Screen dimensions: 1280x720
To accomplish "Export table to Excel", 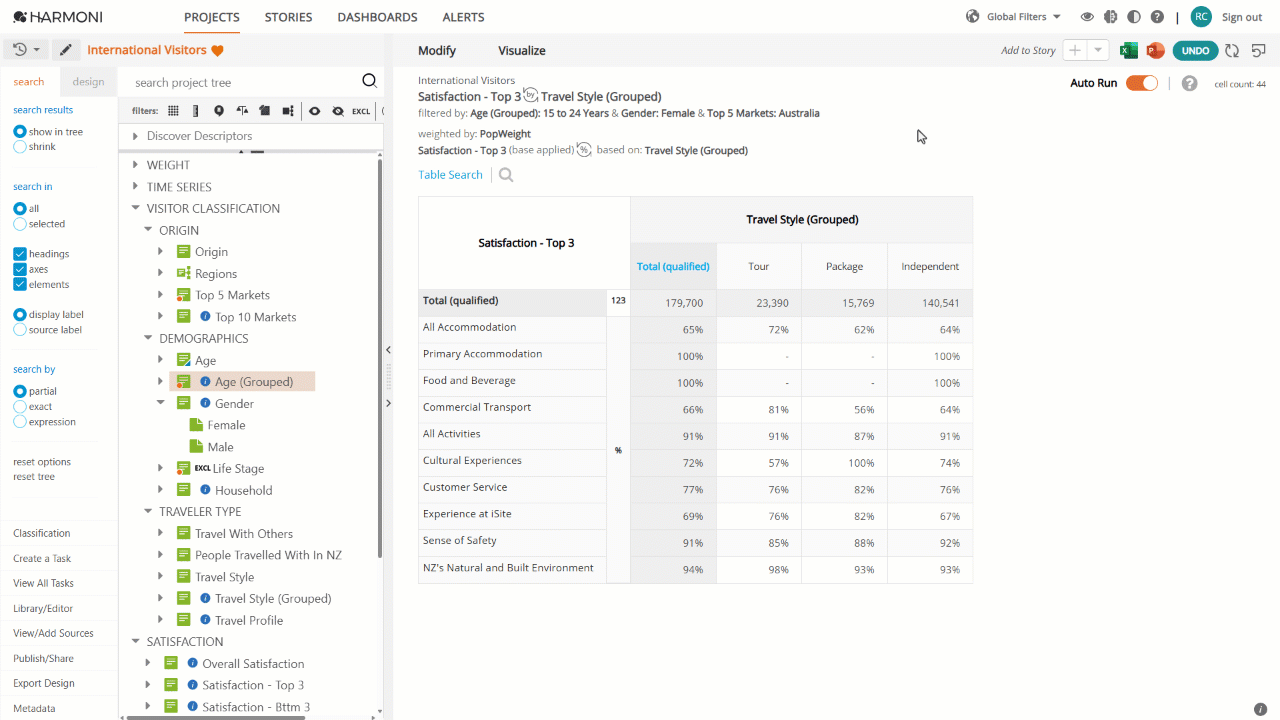I will point(1129,50).
